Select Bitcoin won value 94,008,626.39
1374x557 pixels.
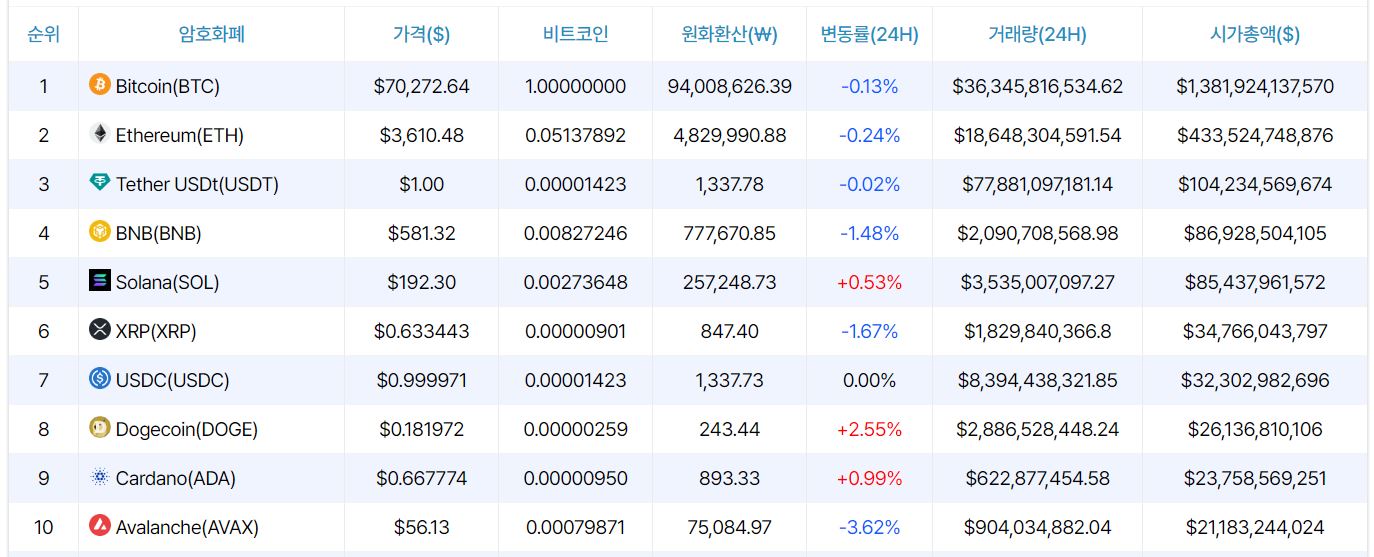click(730, 86)
